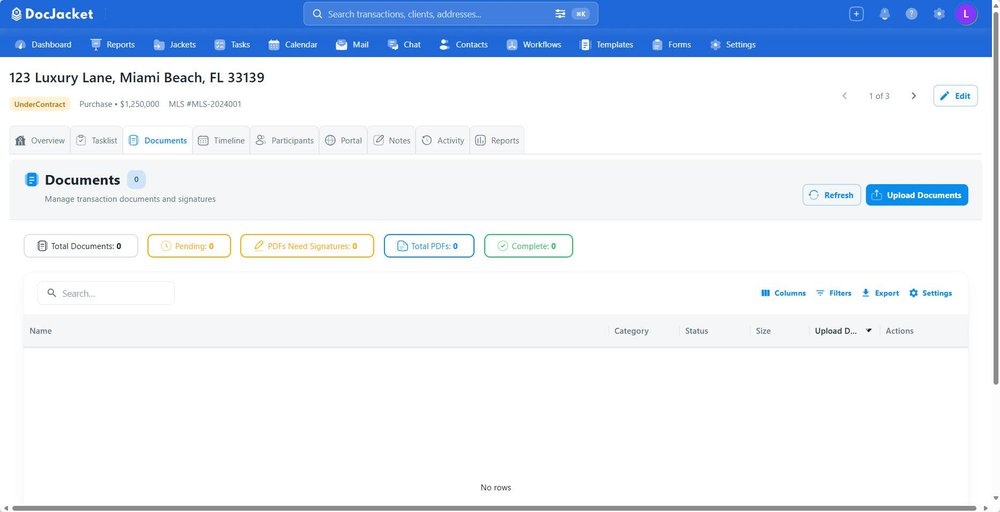Open Settings in navigation bar
This screenshot has height=512, width=1000.
(733, 45)
